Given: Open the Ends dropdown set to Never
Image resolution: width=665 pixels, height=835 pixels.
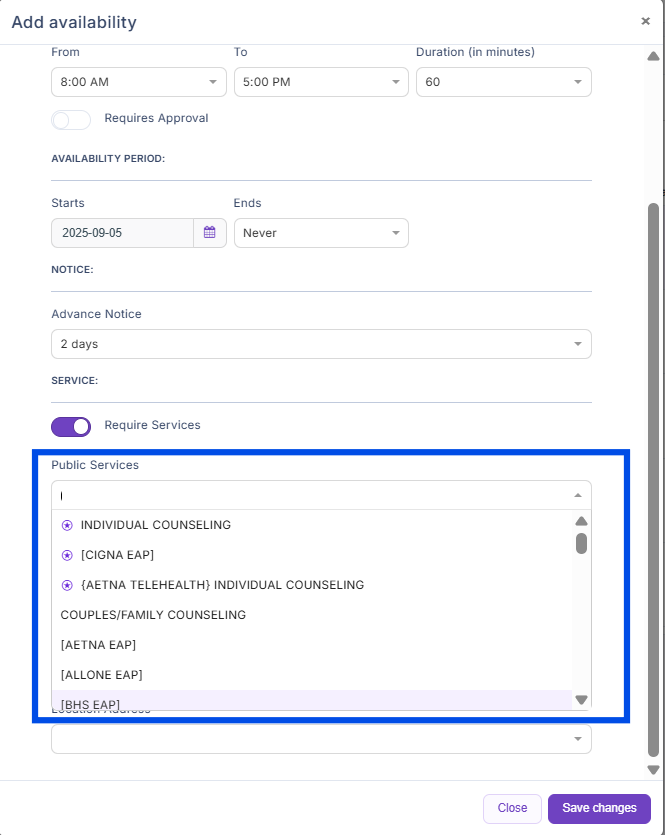Looking at the screenshot, I should click(321, 233).
